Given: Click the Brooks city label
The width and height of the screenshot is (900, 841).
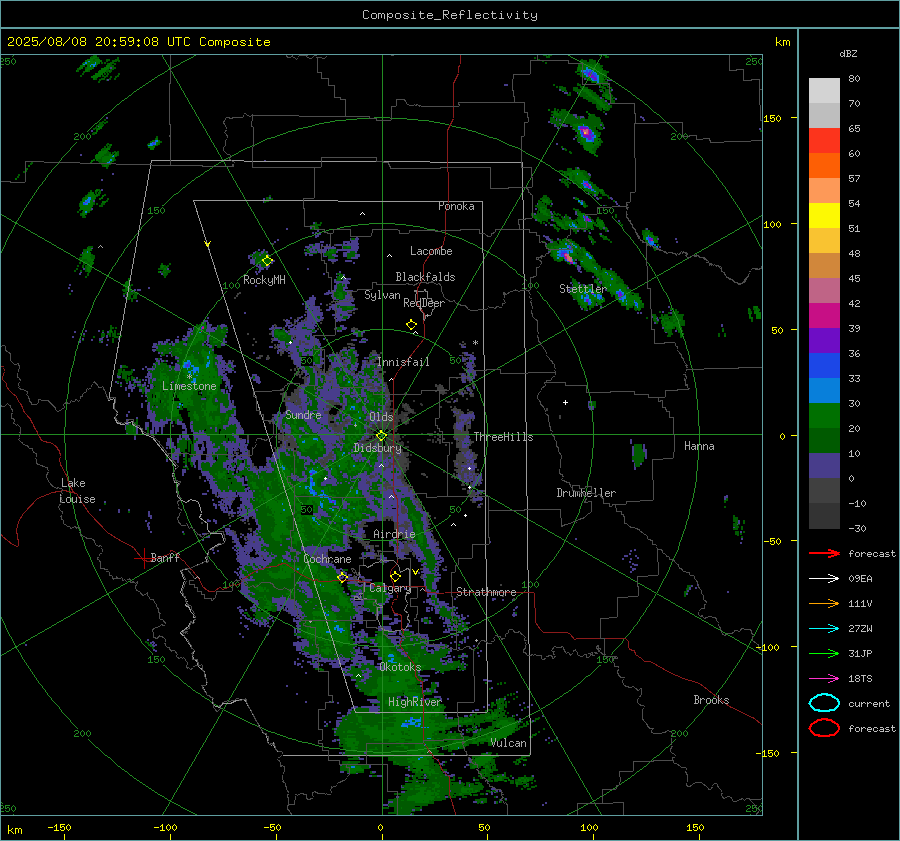Looking at the screenshot, I should (711, 700).
